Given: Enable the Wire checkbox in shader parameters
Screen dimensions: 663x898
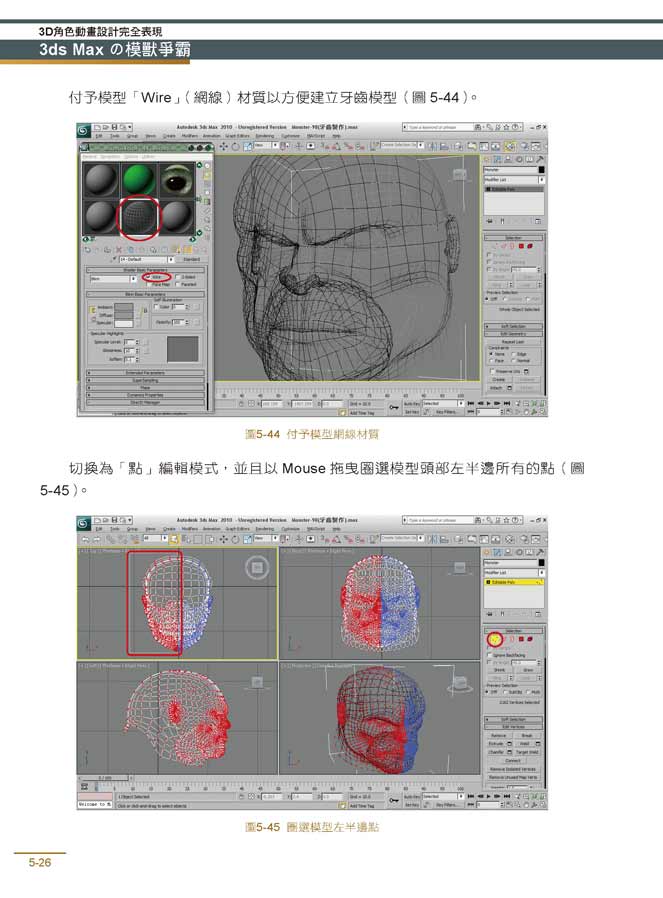Looking at the screenshot, I should pyautogui.click(x=149, y=277).
